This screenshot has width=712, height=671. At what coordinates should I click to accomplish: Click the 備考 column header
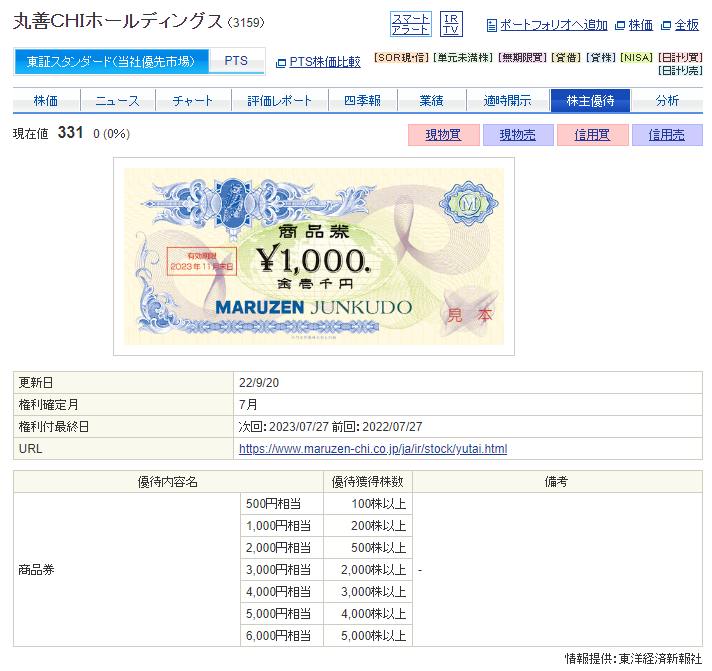(557, 482)
